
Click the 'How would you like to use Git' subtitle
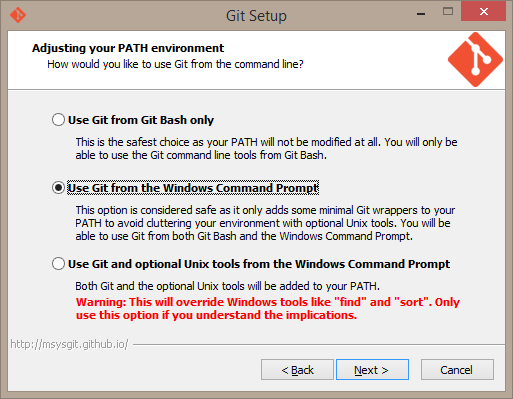(175, 64)
